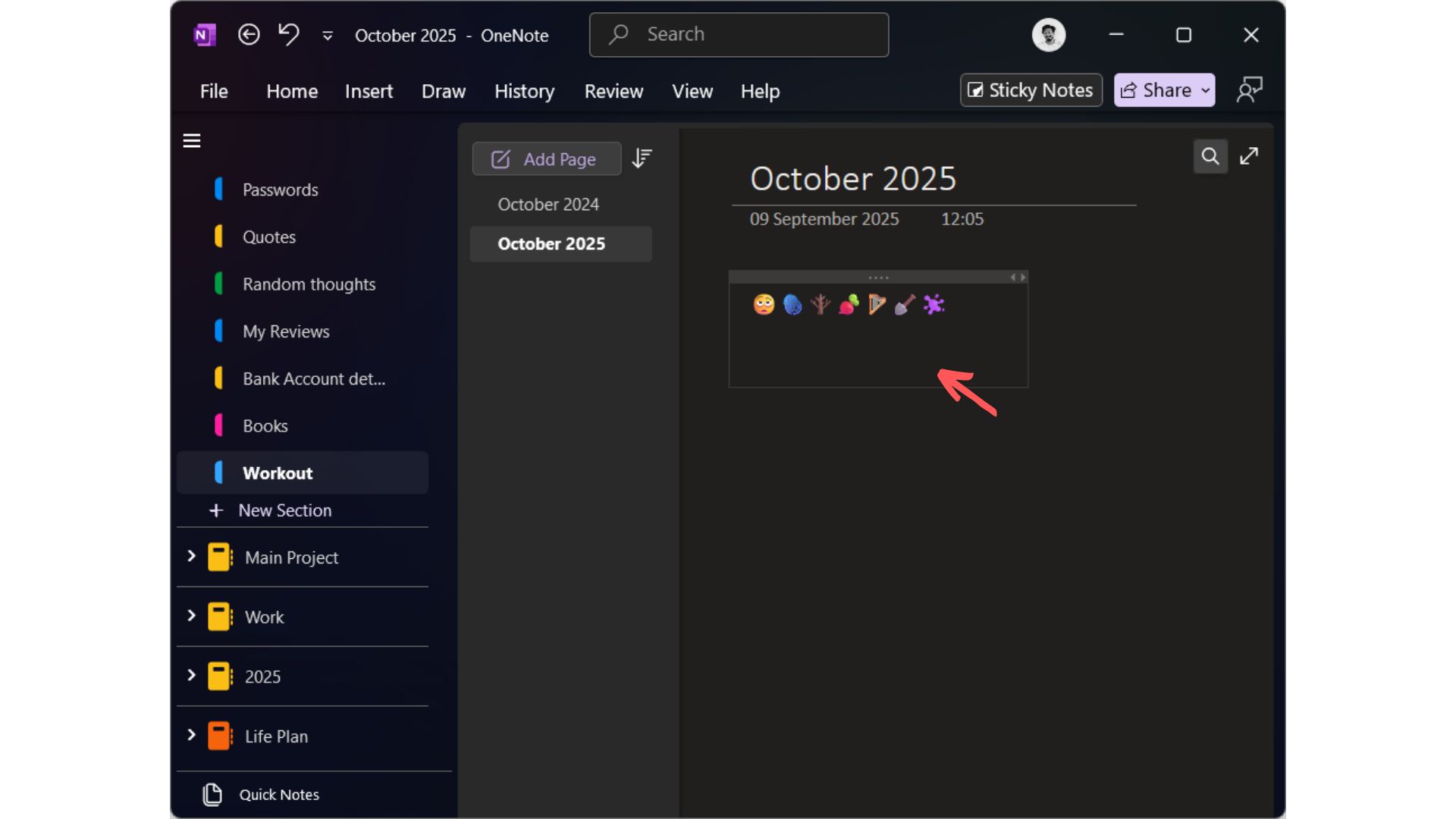The image size is (1456, 819).
Task: Click the Undo icon in title bar
Action: tap(289, 35)
